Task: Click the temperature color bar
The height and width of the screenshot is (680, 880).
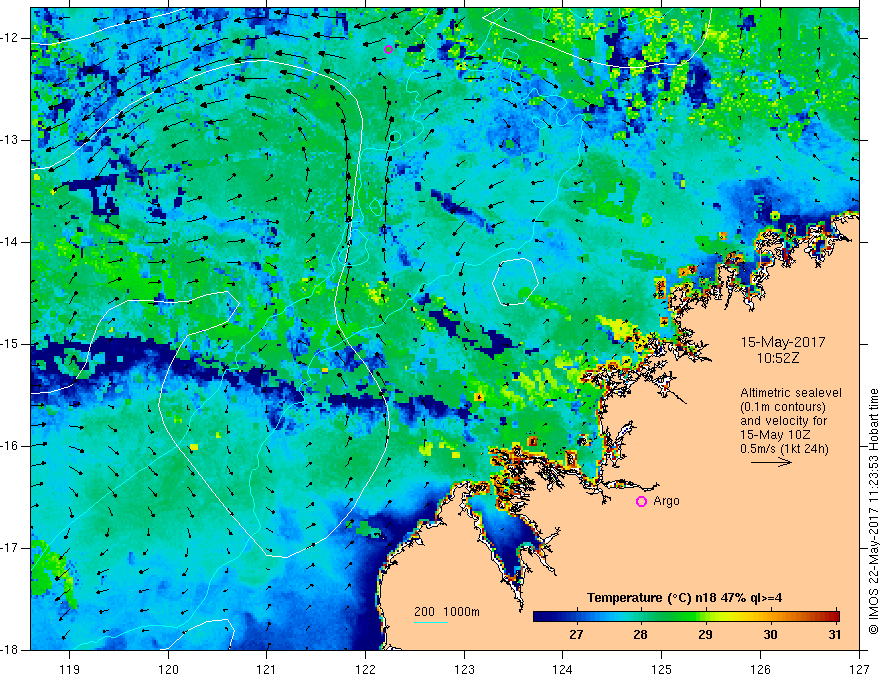Action: point(686,617)
